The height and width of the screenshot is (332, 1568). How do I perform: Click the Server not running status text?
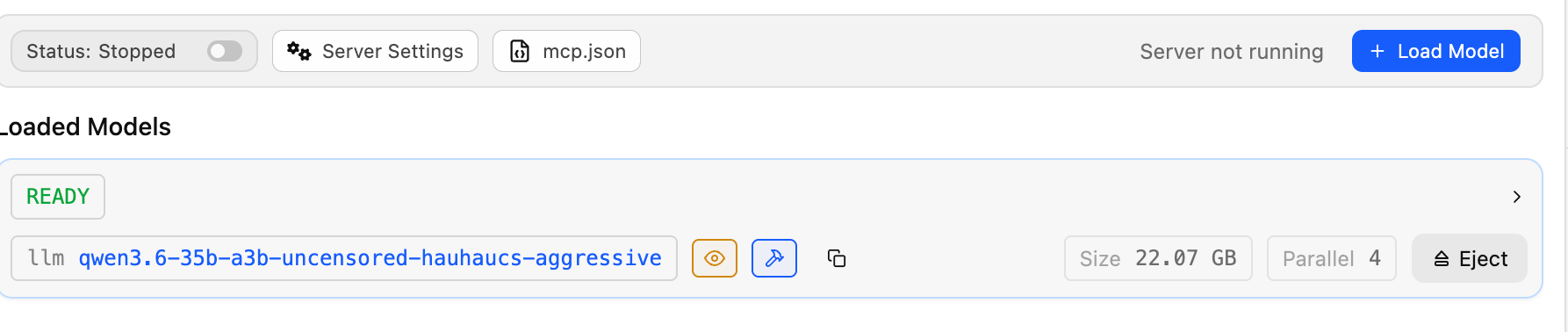(x=1231, y=52)
